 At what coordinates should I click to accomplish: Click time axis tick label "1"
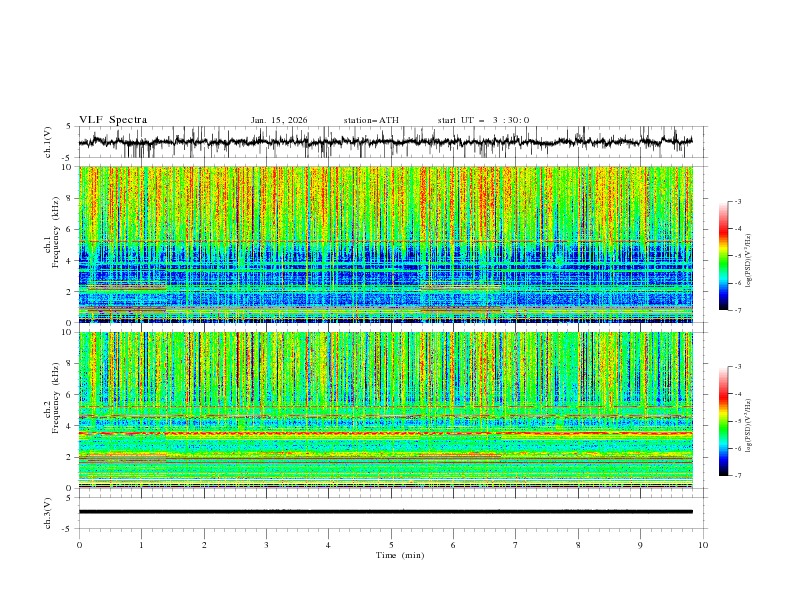pyautogui.click(x=141, y=545)
